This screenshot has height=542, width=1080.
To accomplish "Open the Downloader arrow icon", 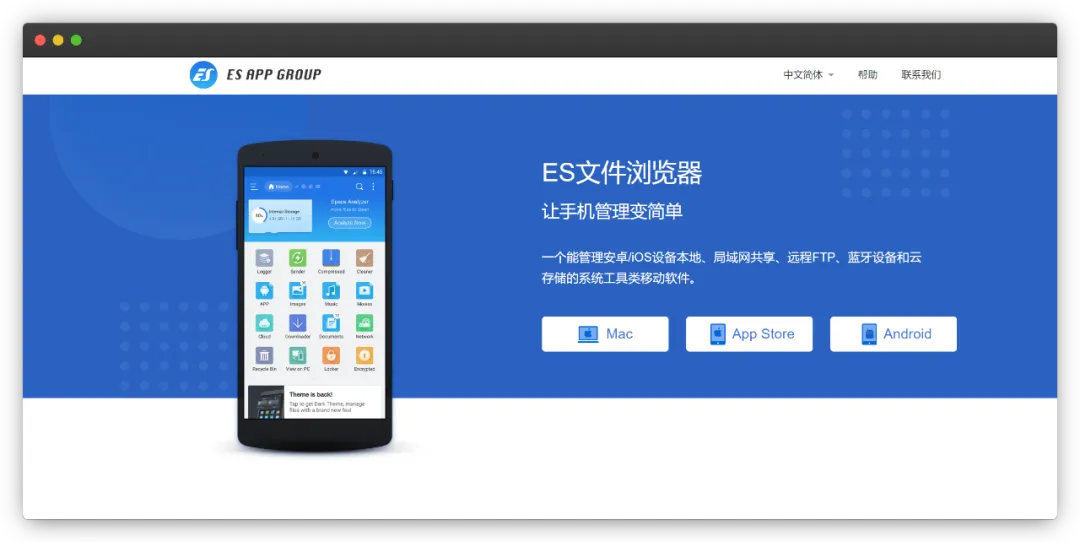I will tap(298, 323).
